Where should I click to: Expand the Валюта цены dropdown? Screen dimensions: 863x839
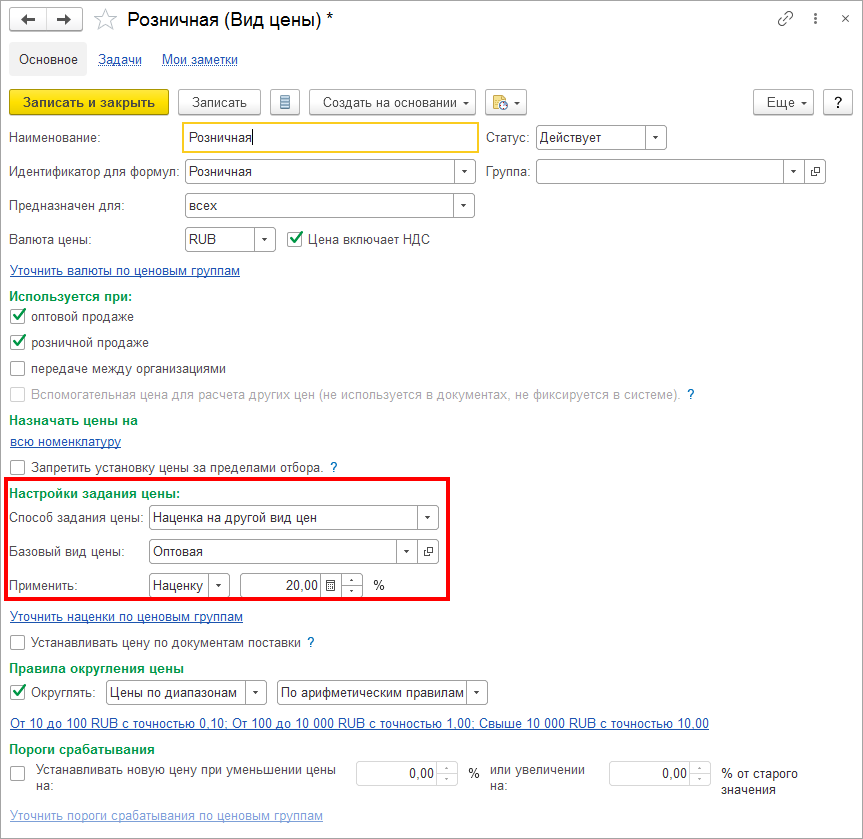pyautogui.click(x=264, y=239)
